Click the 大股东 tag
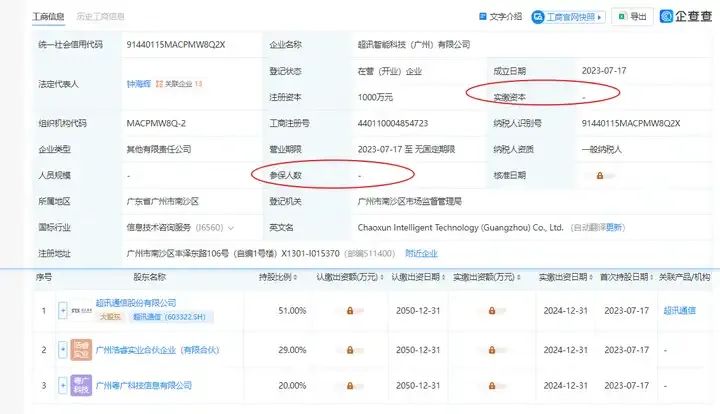This screenshot has height=414, width=720. point(110,317)
